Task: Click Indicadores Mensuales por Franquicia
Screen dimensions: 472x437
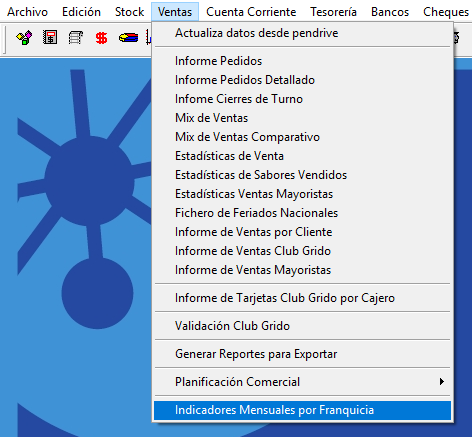Action: tap(302, 410)
